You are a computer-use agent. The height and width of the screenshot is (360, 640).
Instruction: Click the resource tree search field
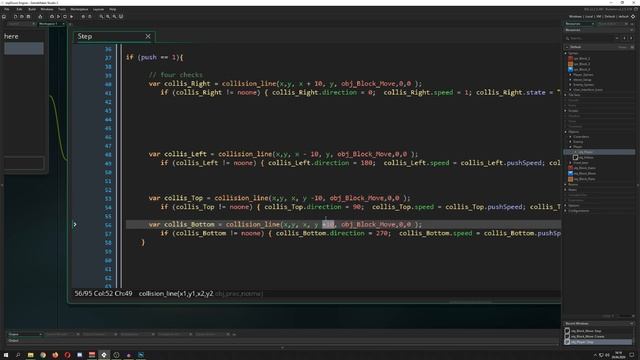pyautogui.click(x=592, y=38)
